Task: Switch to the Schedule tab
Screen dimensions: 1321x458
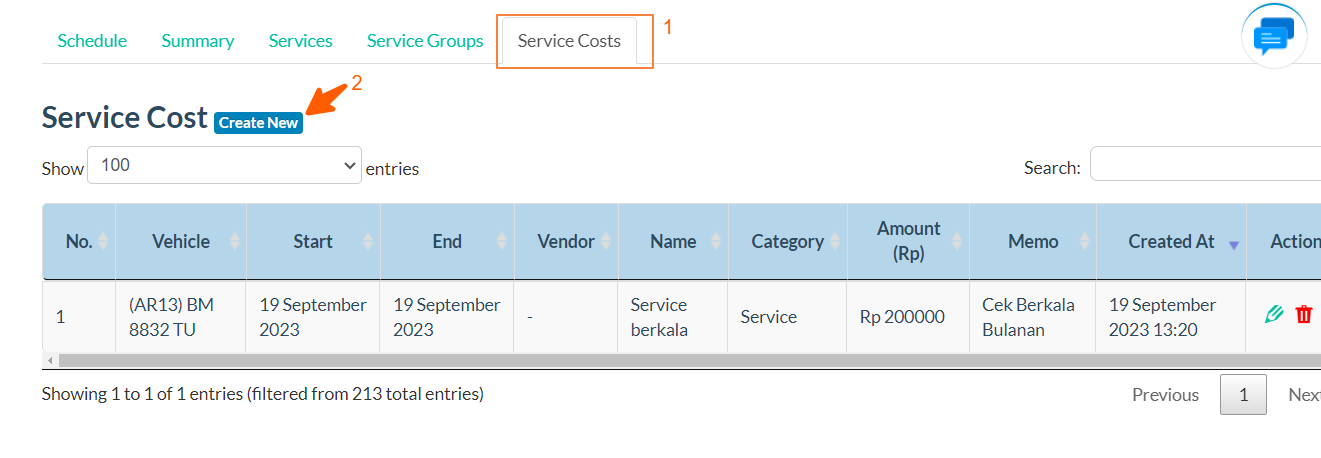Action: [92, 41]
